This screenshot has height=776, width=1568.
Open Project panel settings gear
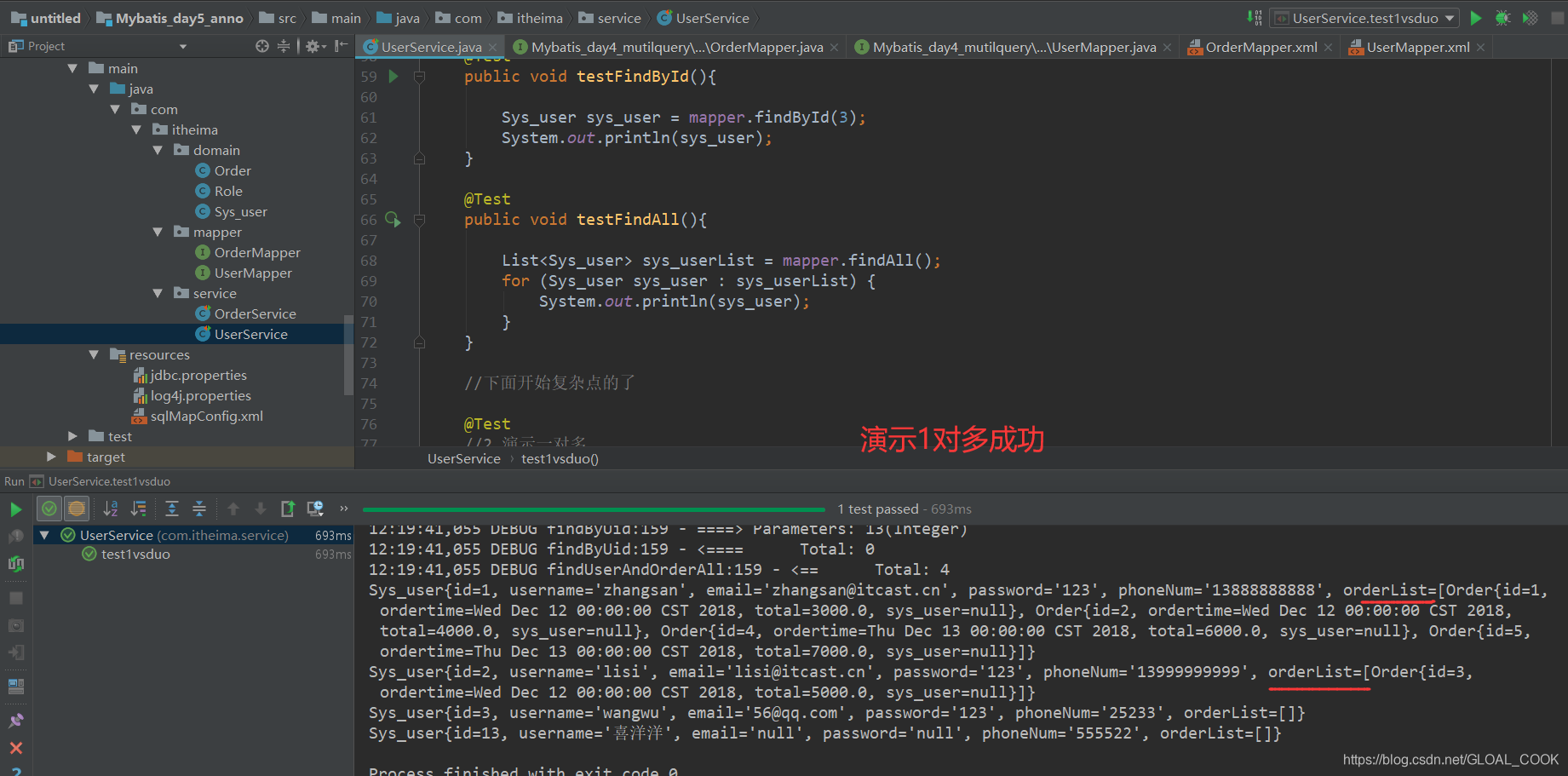click(314, 46)
